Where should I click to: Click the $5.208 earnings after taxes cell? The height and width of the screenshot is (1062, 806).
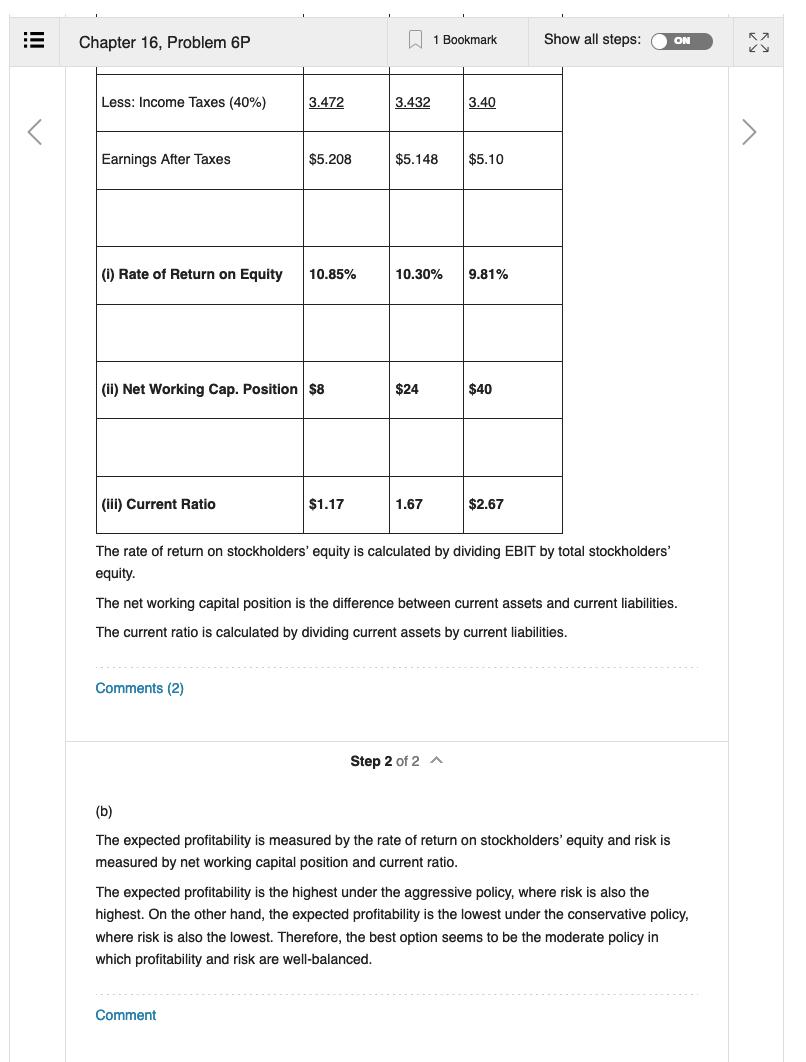(x=331, y=159)
